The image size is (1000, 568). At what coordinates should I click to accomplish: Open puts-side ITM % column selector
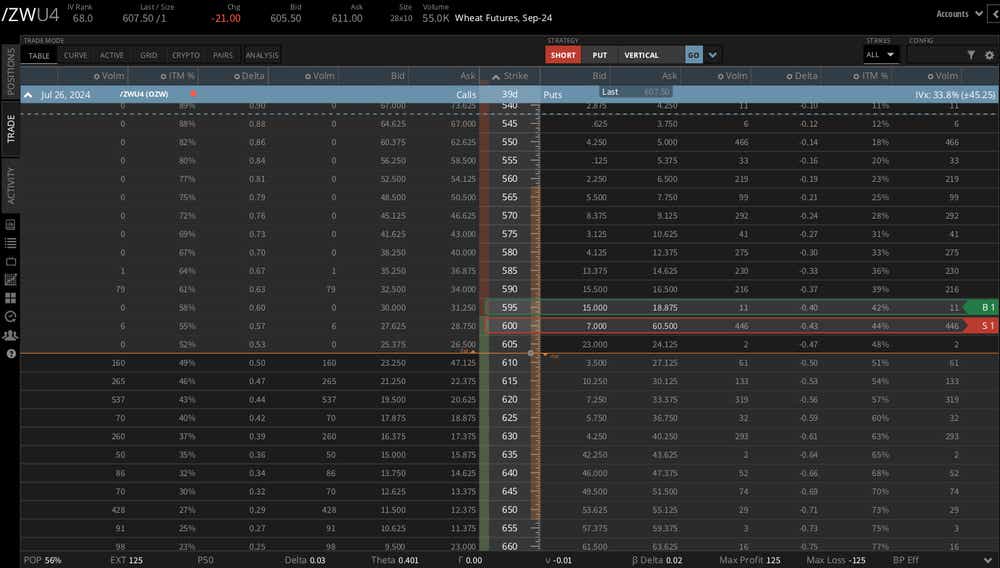pyautogui.click(x=871, y=76)
